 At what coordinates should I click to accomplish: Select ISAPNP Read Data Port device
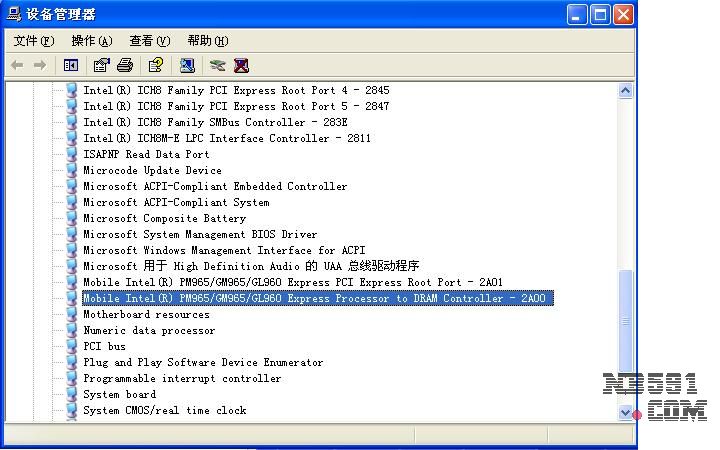pyautogui.click(x=146, y=154)
